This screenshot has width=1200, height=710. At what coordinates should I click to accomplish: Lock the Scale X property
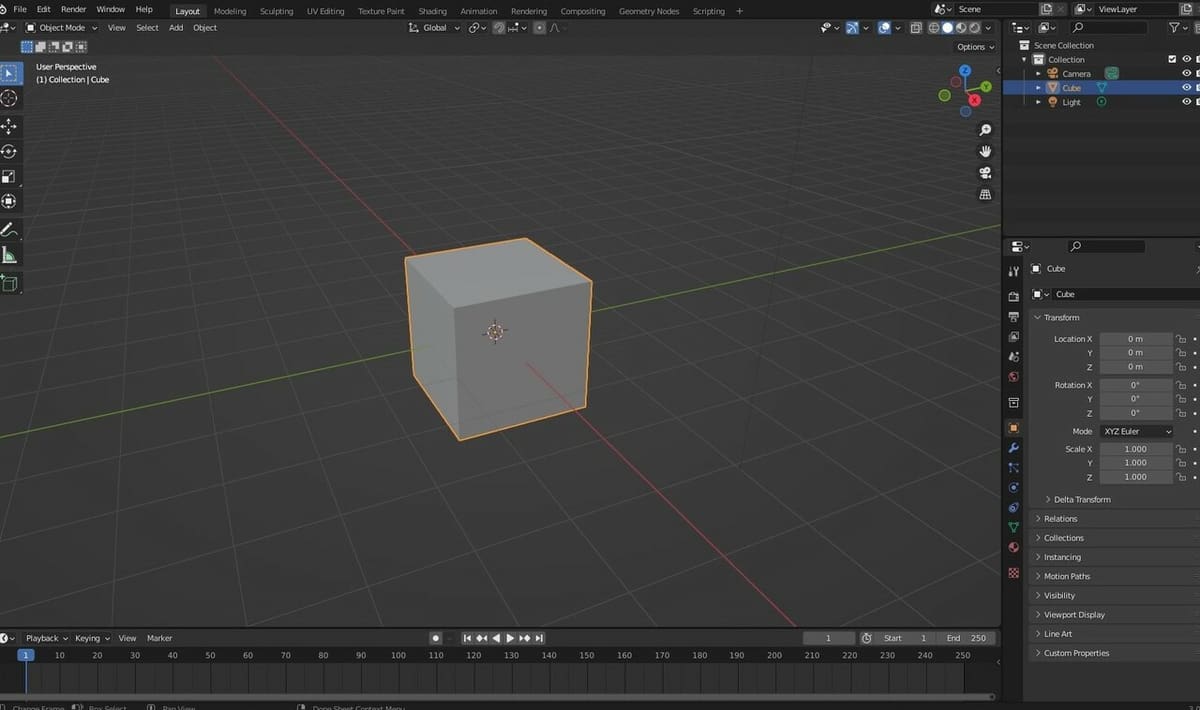[1181, 449]
